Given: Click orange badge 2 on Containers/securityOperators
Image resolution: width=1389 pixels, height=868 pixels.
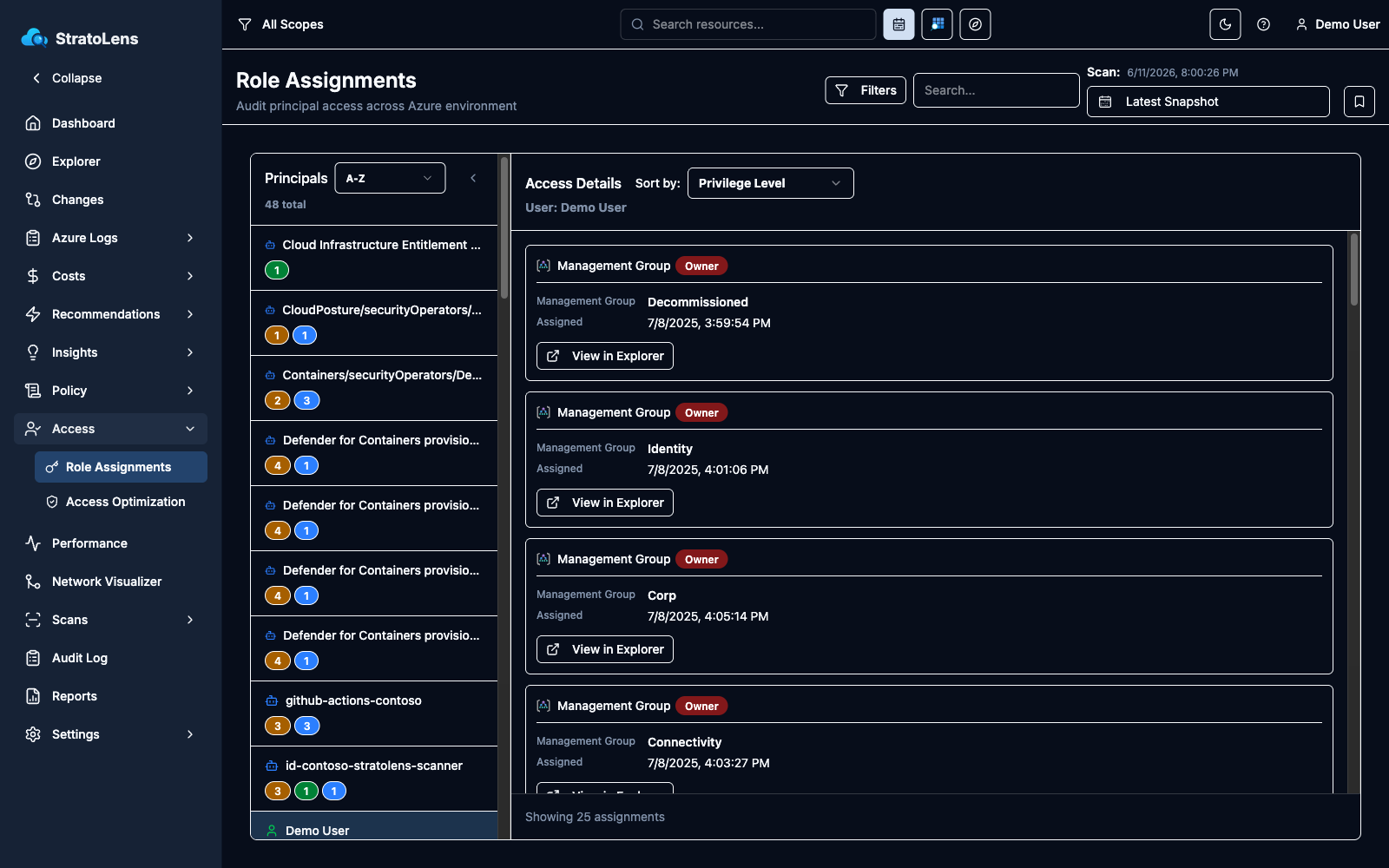Looking at the screenshot, I should 277,400.
